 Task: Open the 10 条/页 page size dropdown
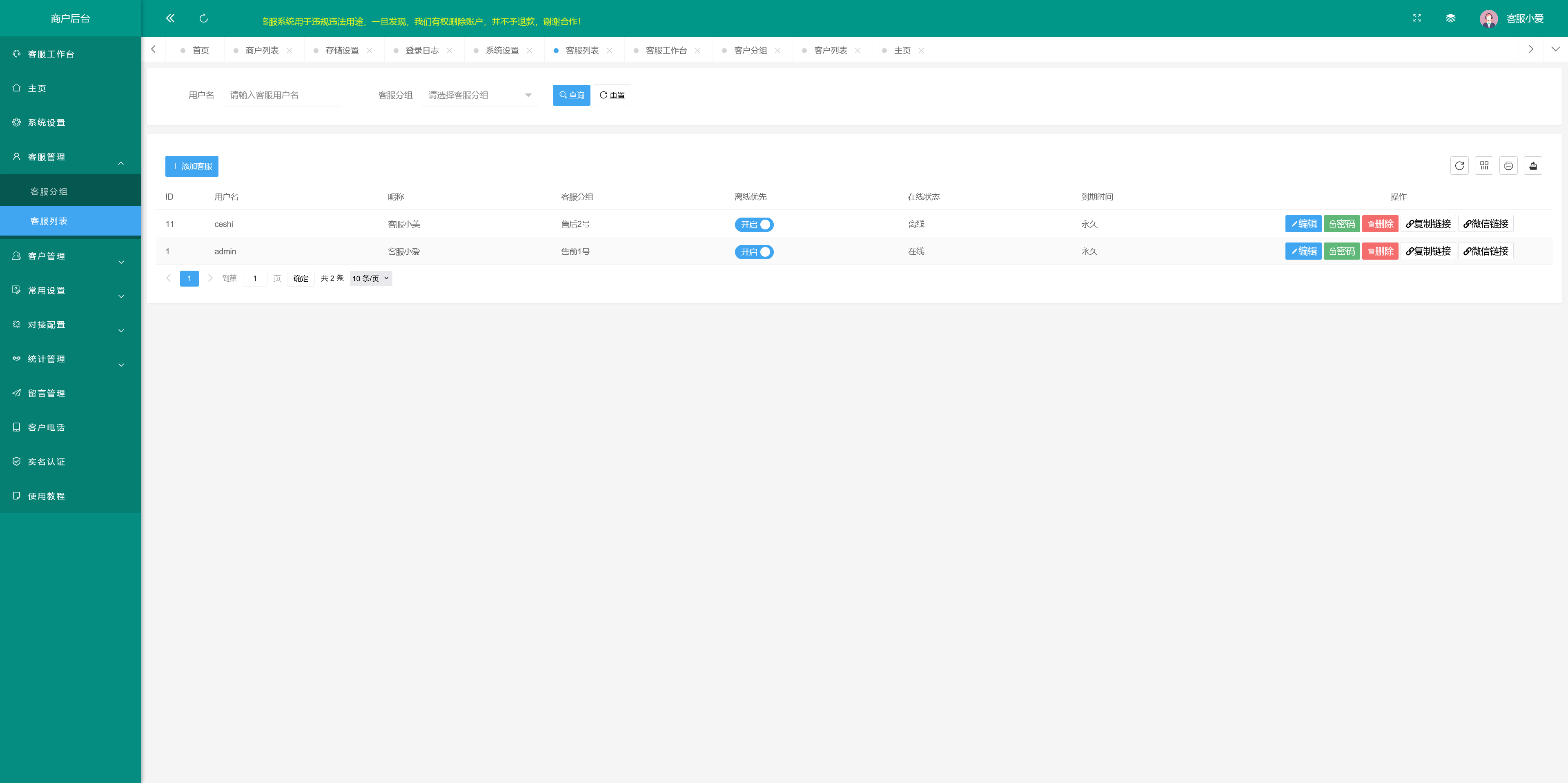coord(371,279)
